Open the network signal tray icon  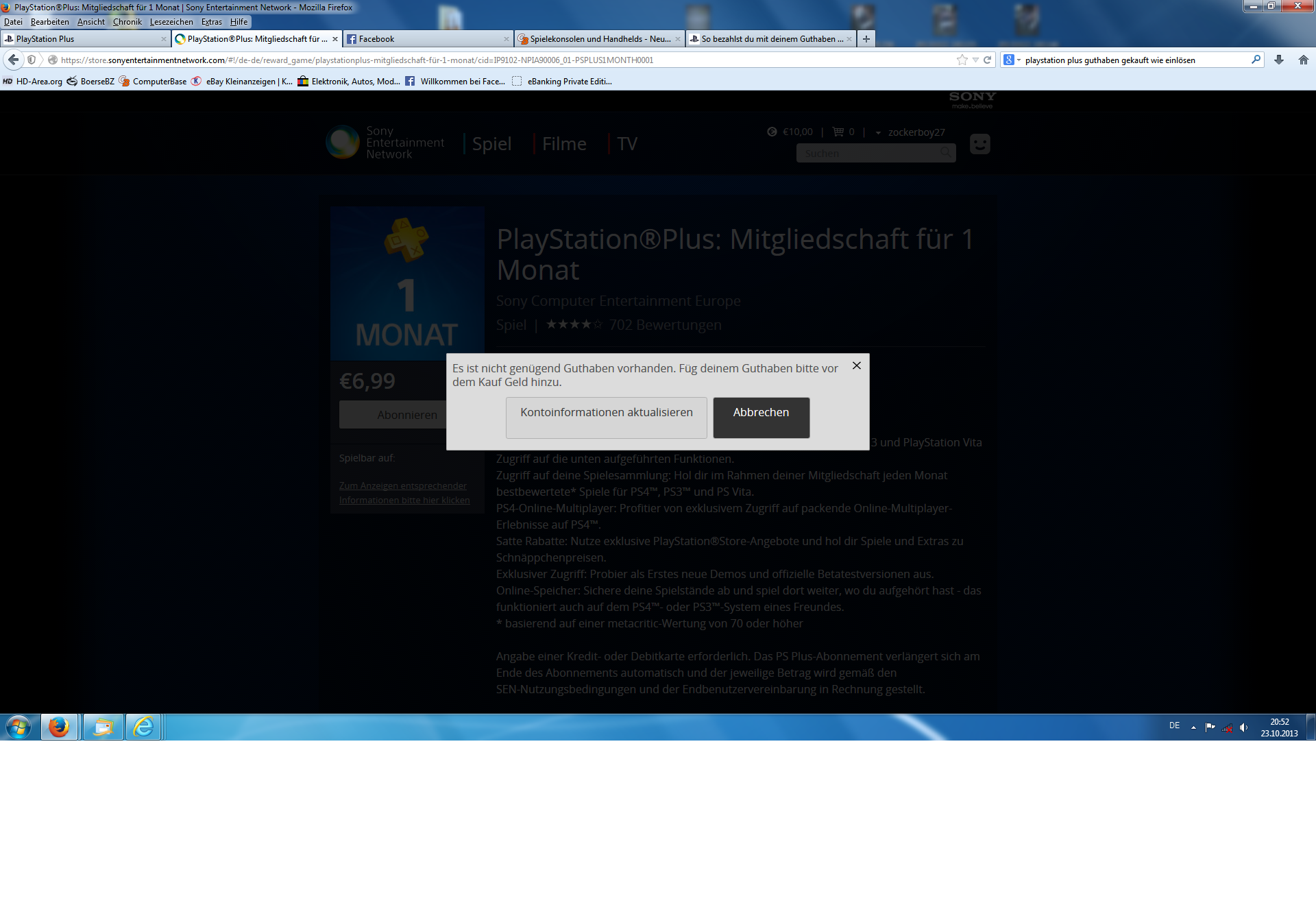pyautogui.click(x=1227, y=727)
